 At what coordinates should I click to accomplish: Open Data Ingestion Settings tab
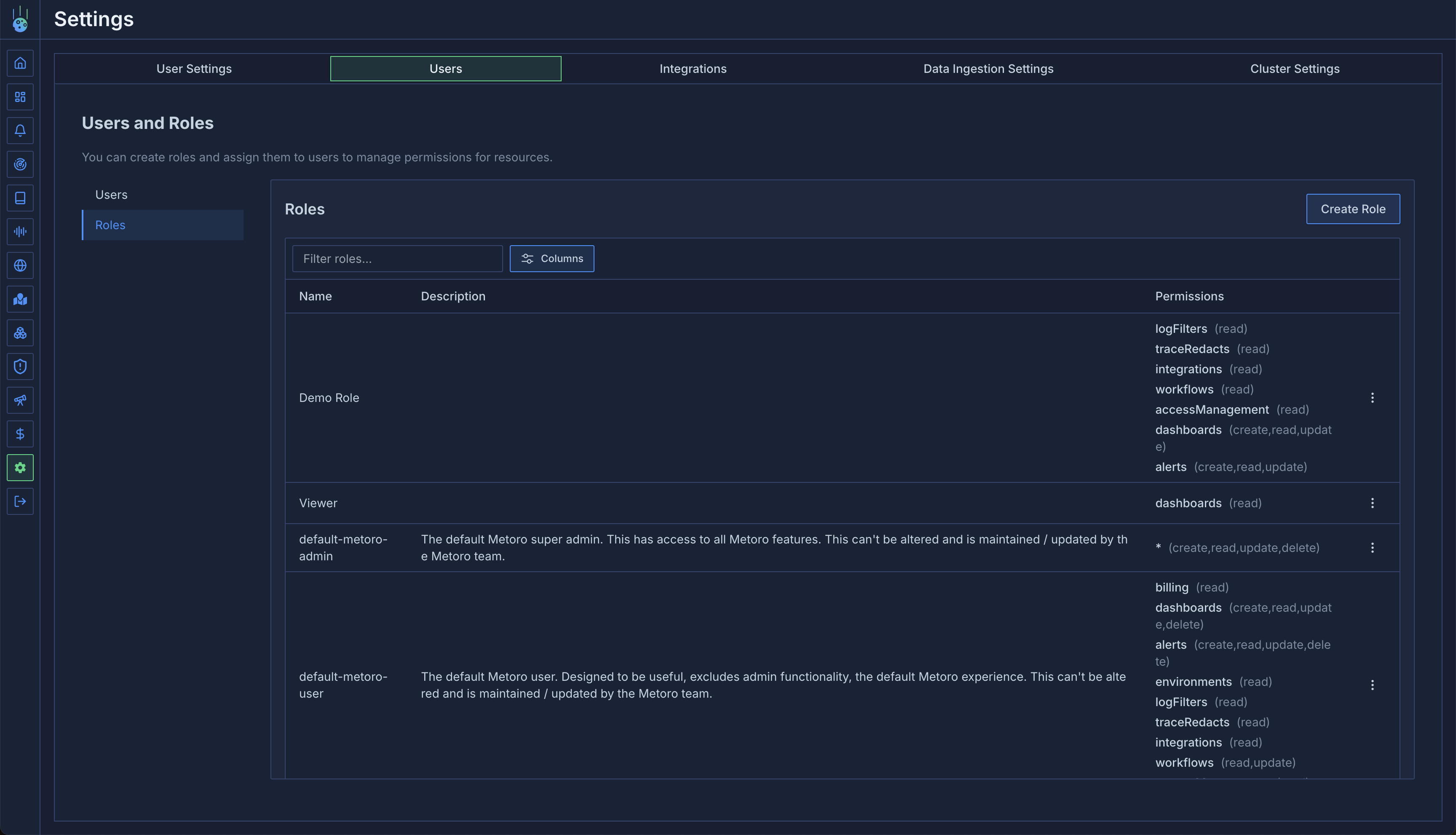(x=988, y=69)
